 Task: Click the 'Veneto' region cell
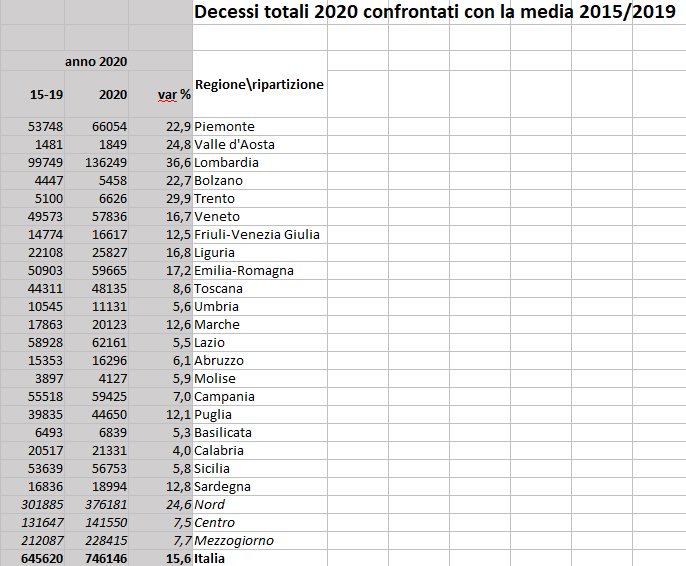[260, 216]
